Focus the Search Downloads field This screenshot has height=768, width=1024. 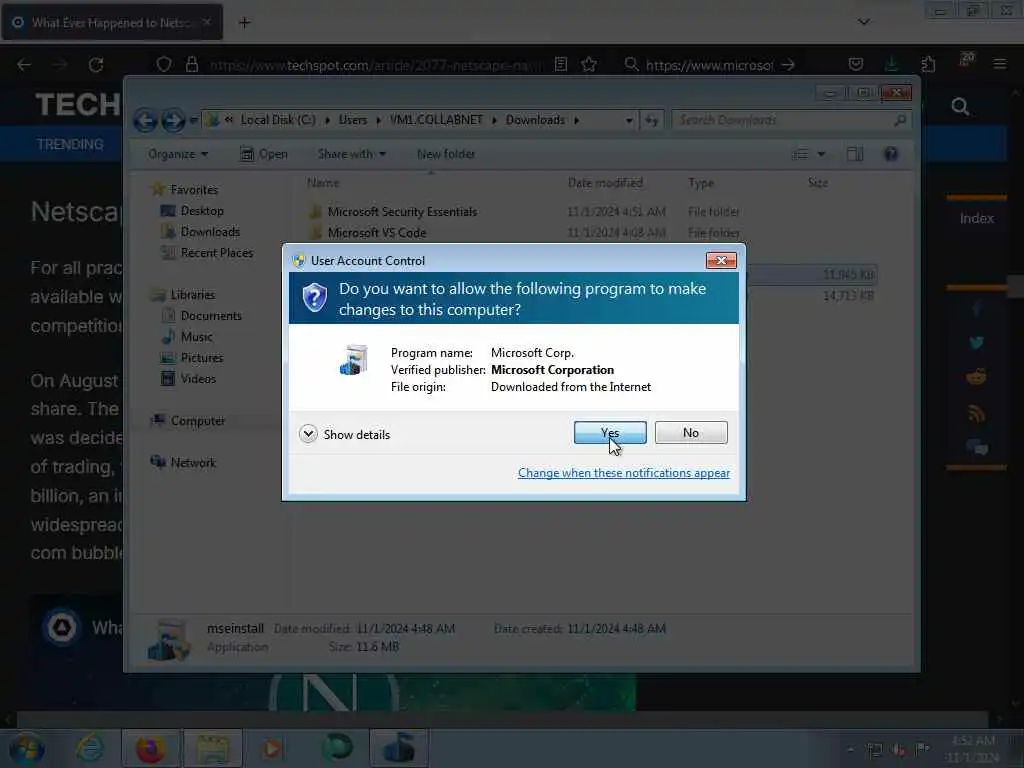point(790,120)
